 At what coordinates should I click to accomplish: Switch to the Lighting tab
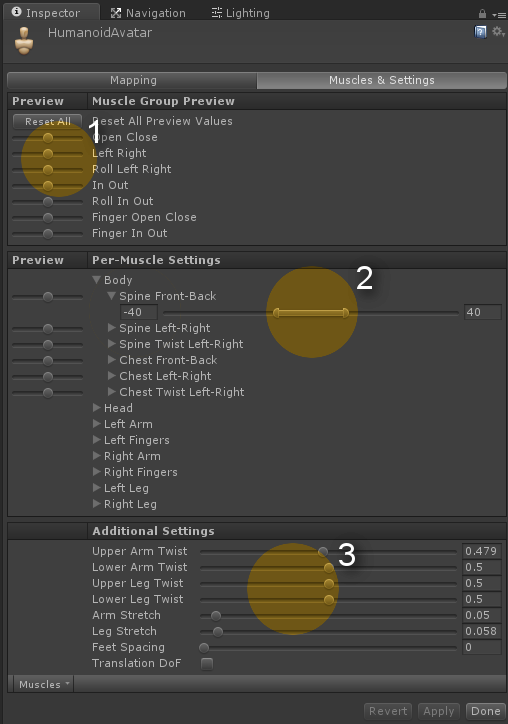click(x=241, y=13)
